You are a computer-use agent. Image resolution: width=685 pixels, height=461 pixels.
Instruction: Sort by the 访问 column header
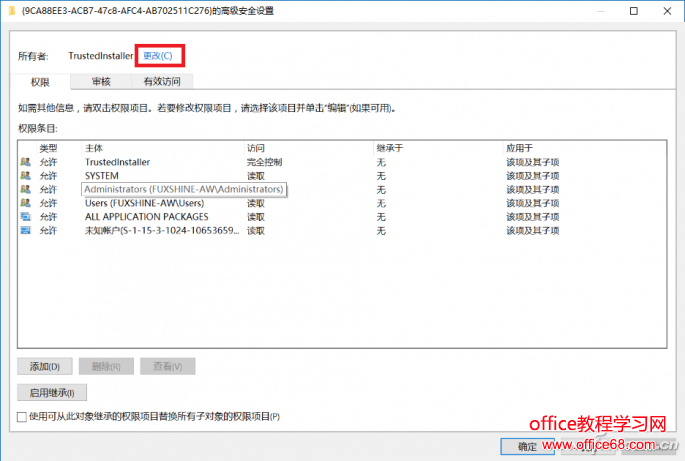tap(256, 148)
